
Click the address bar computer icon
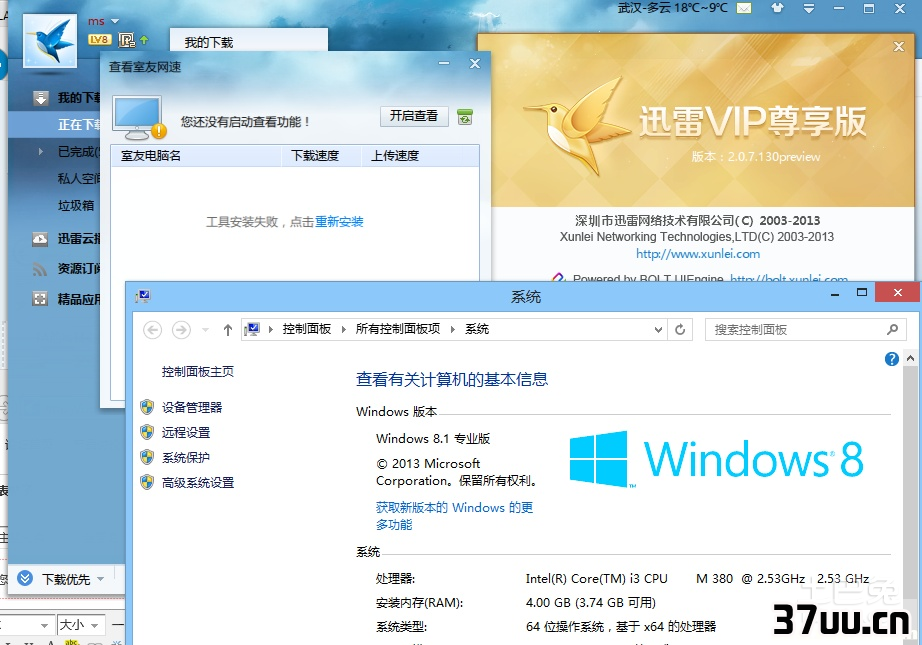pyautogui.click(x=252, y=329)
